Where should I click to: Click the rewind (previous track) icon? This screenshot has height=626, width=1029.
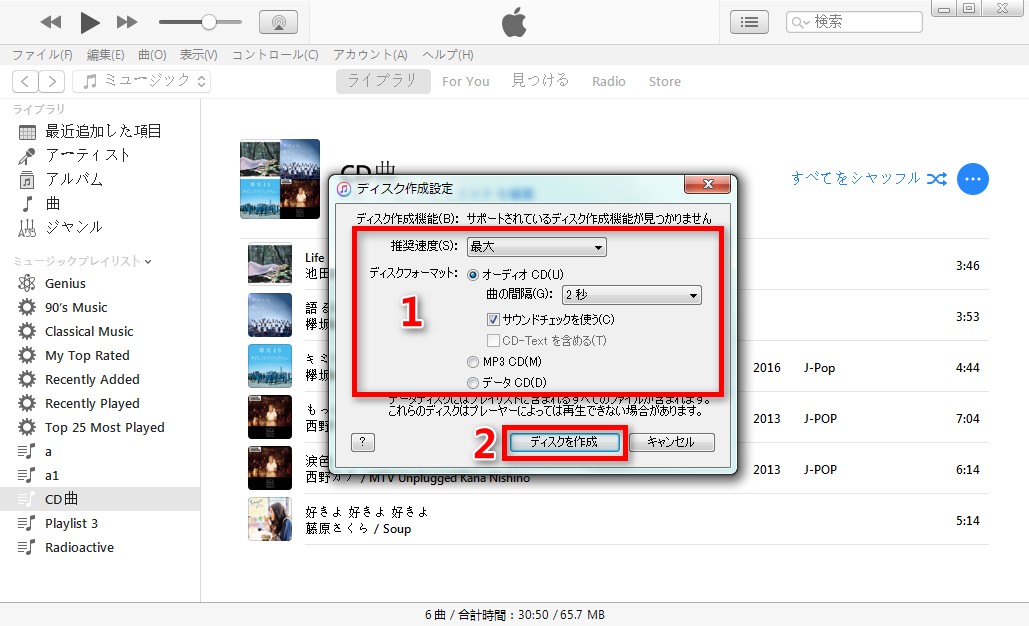coord(51,22)
